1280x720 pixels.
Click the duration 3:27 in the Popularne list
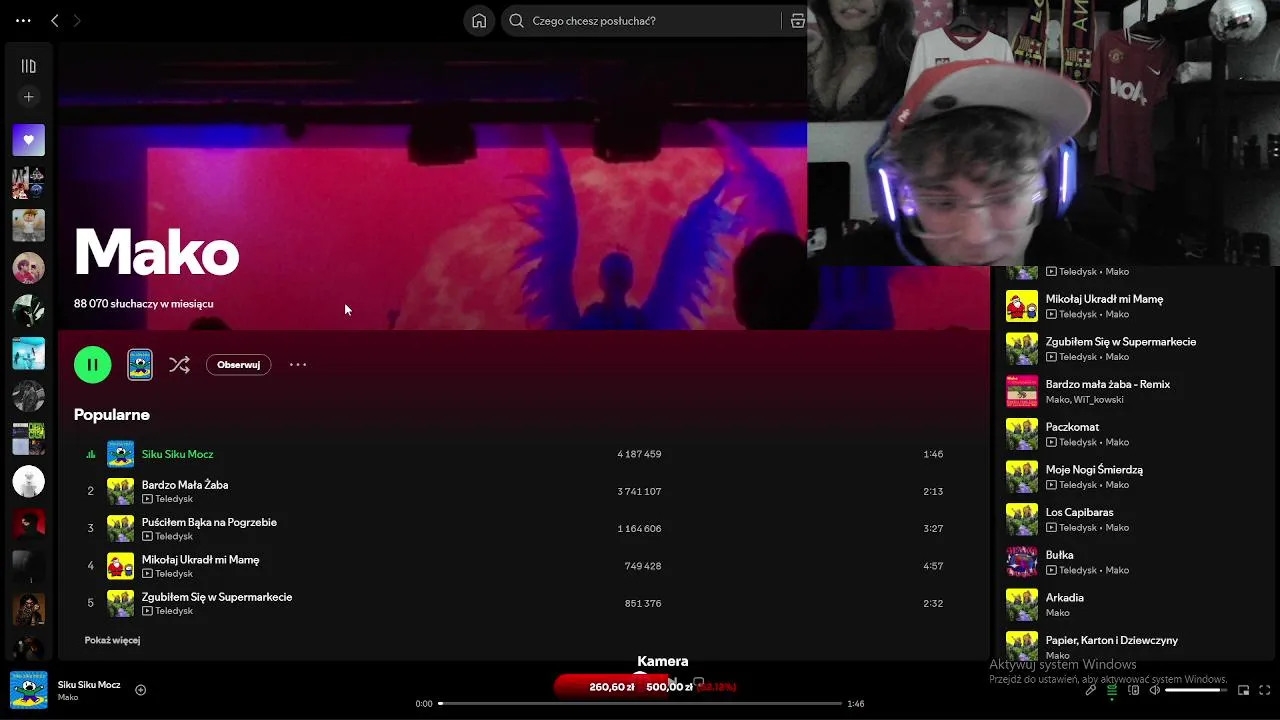[x=933, y=528]
